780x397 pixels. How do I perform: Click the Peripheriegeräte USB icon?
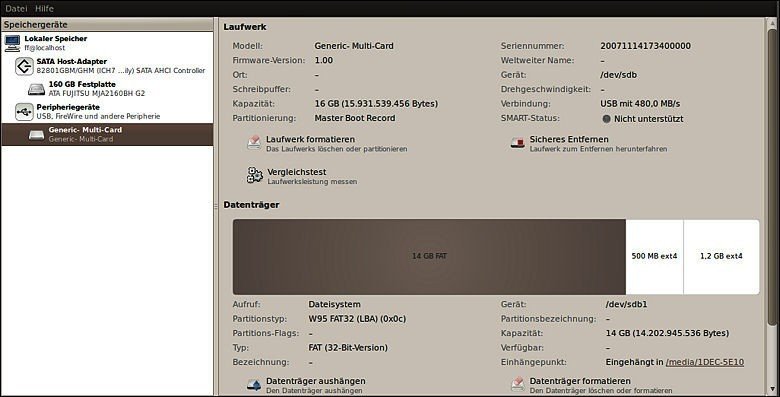24,111
